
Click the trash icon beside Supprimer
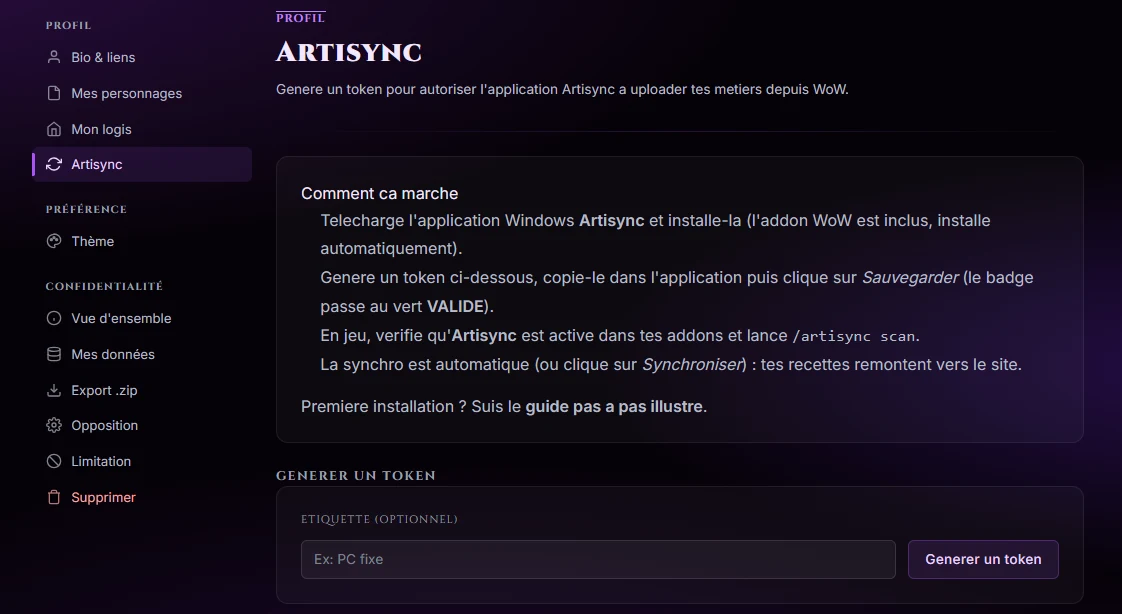click(54, 497)
